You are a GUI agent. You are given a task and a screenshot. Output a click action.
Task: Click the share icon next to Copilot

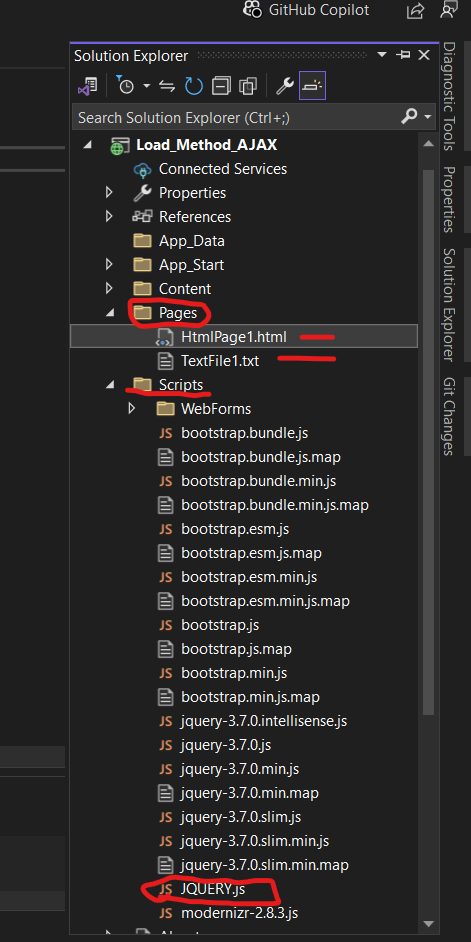point(415,10)
